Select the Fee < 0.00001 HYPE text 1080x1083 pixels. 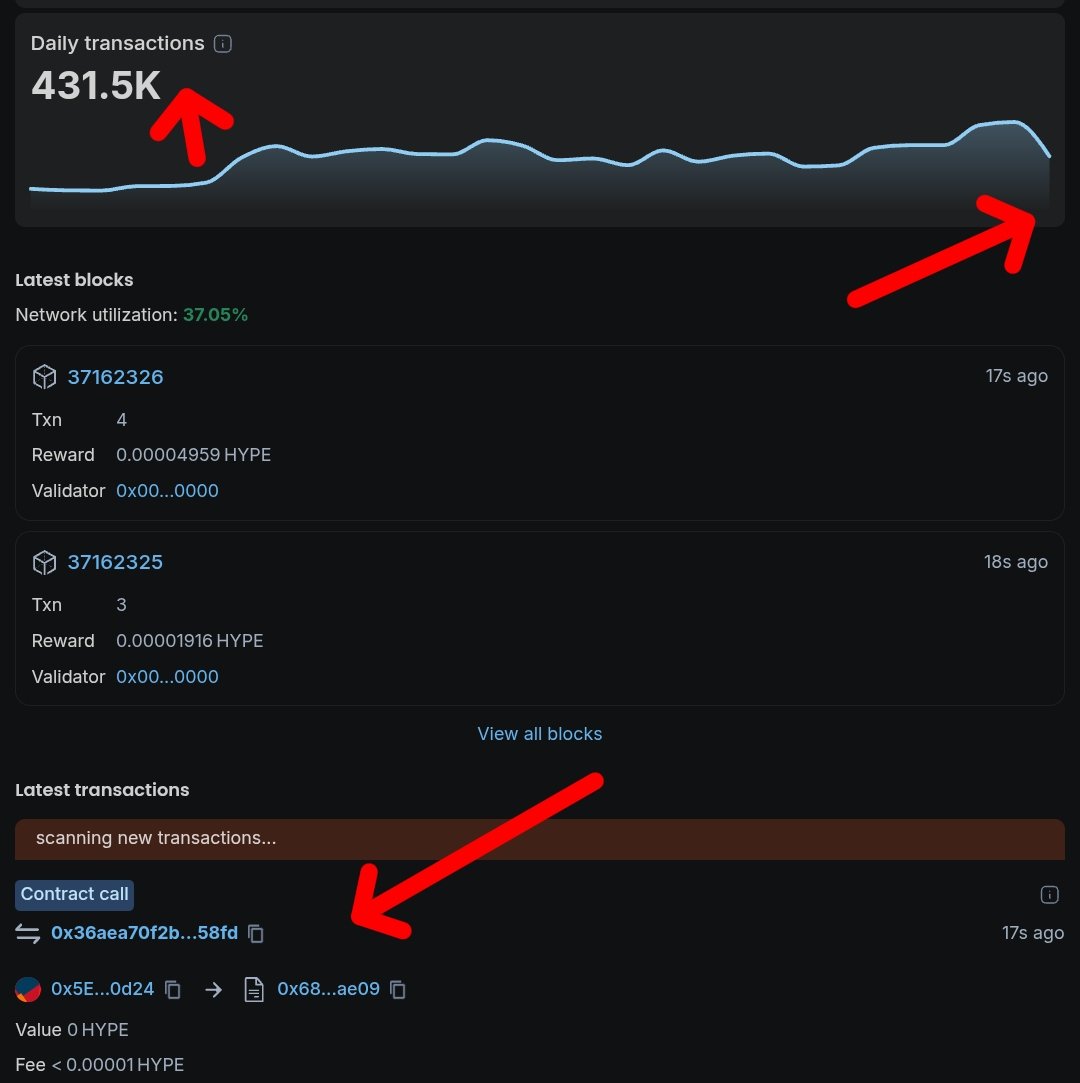coord(99,1065)
